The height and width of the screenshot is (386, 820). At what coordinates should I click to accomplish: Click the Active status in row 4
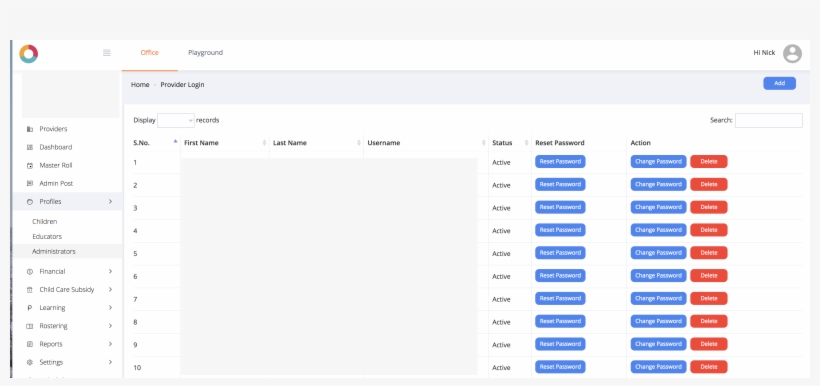[501, 231]
